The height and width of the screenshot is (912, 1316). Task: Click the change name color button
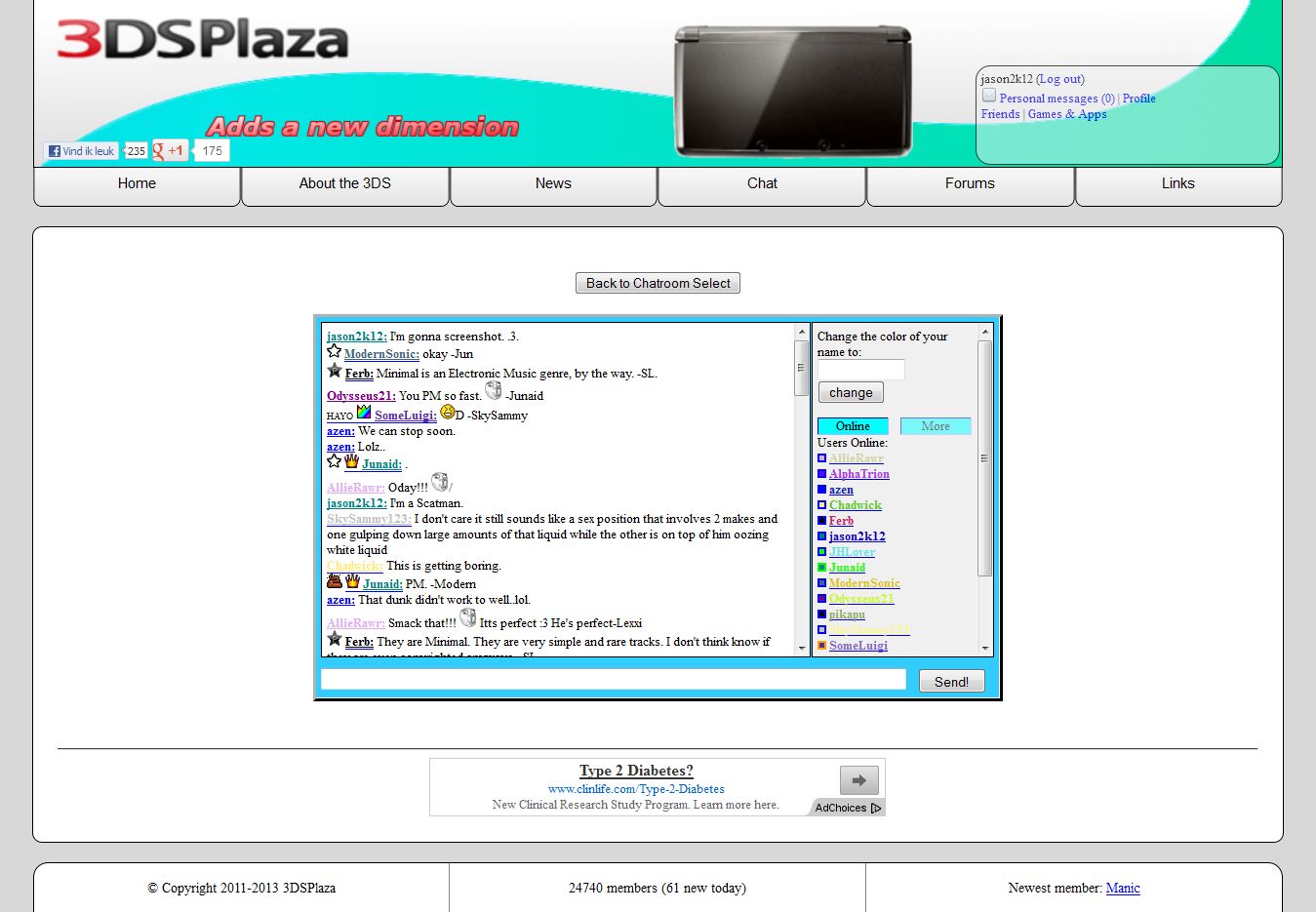[x=851, y=392]
